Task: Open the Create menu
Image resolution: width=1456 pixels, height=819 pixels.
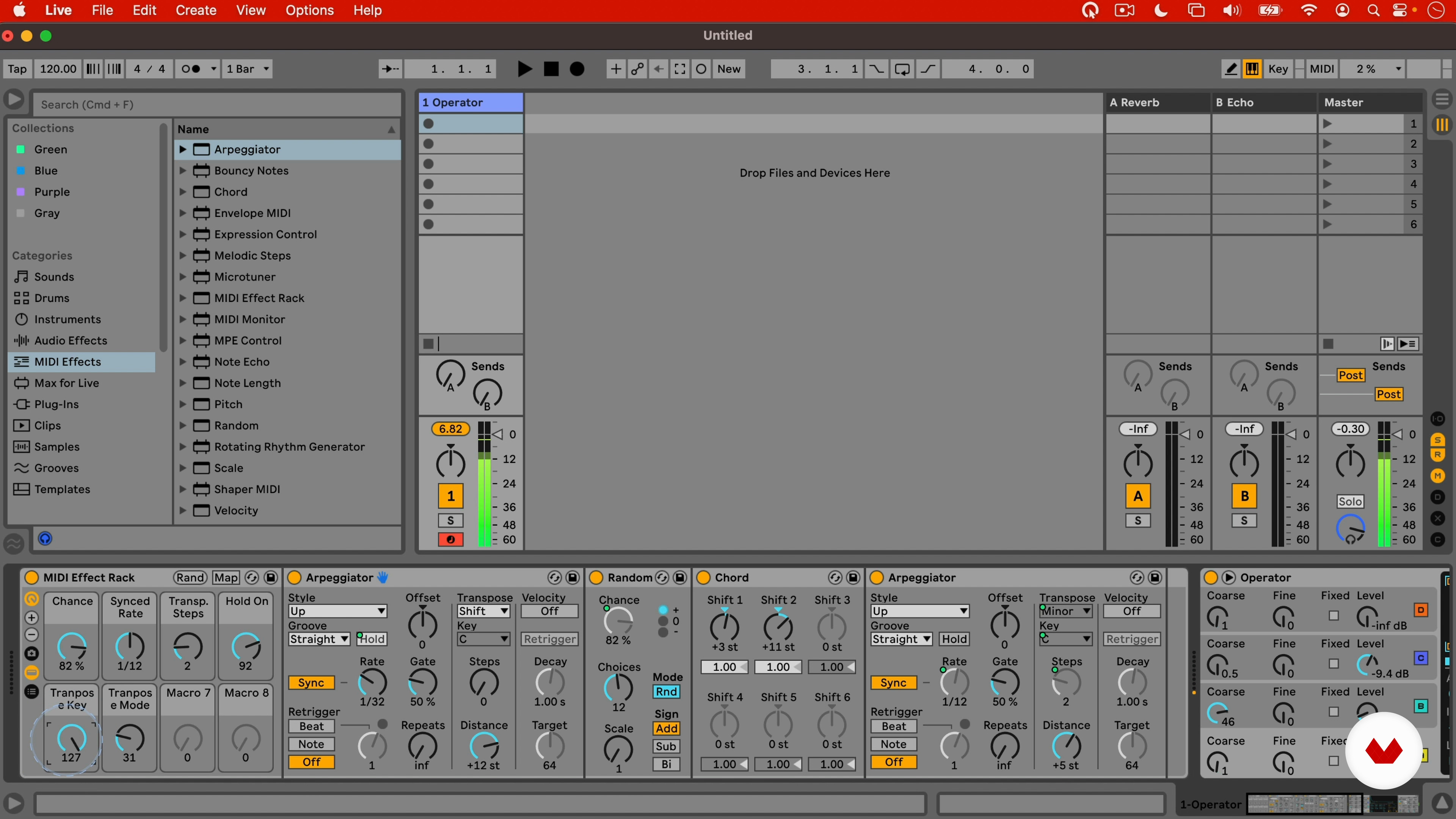Action: coord(196,10)
